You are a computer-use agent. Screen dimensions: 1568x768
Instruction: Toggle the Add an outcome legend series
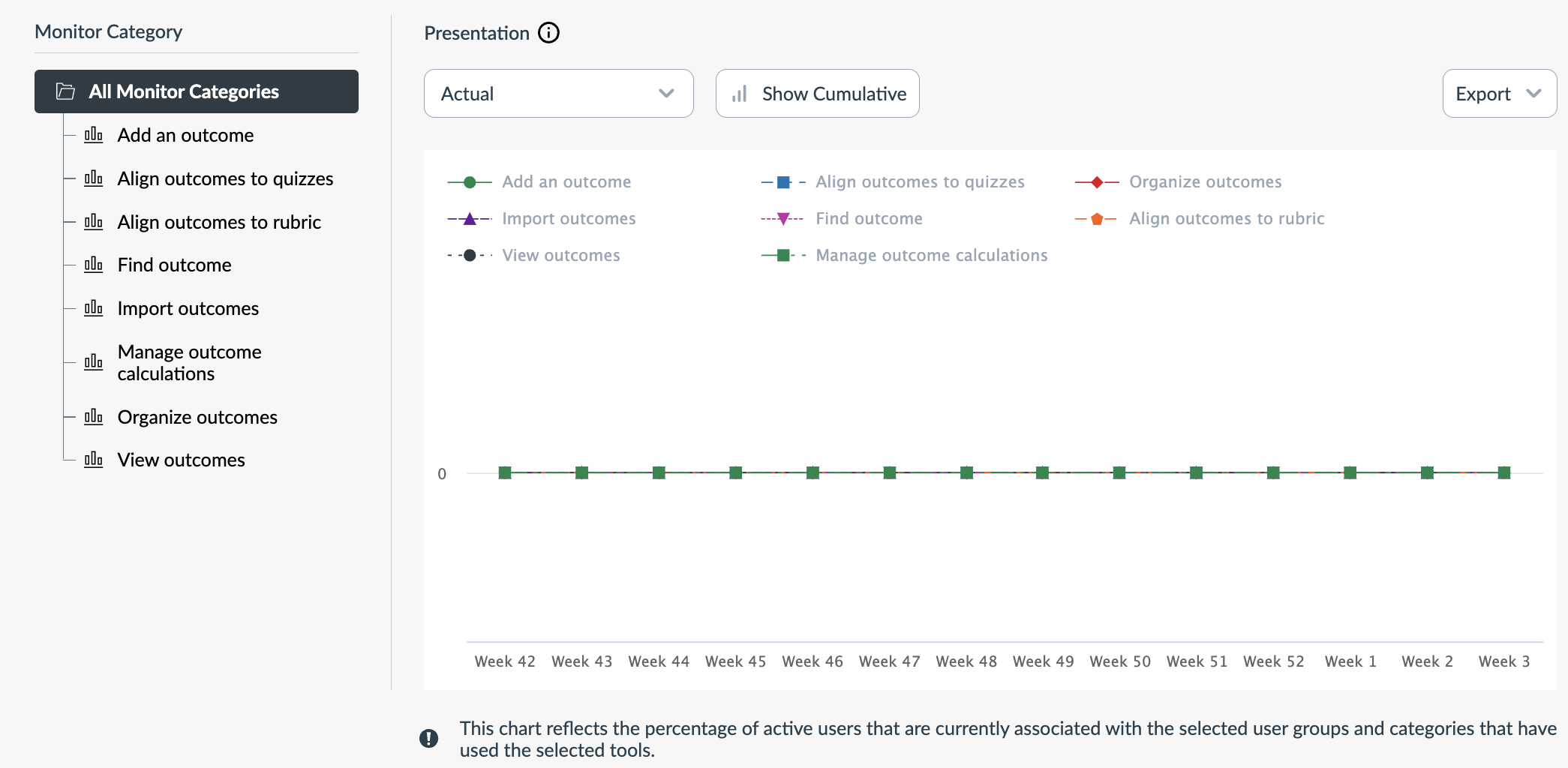pos(566,181)
